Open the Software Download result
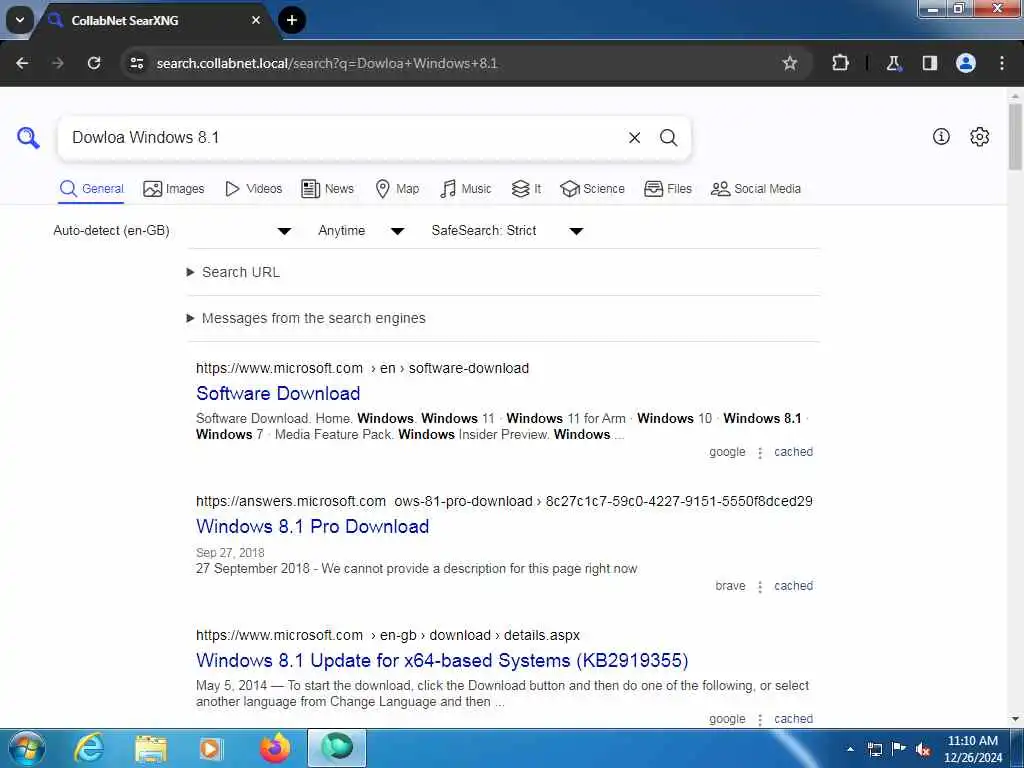Screen dimensions: 1024x768 [278, 393]
